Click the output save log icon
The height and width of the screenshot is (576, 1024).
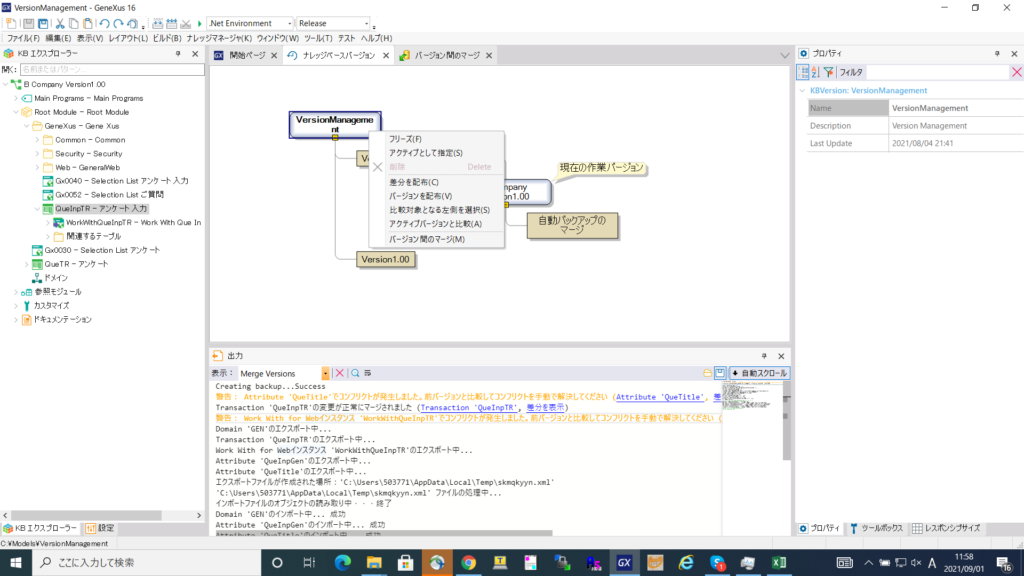720,373
